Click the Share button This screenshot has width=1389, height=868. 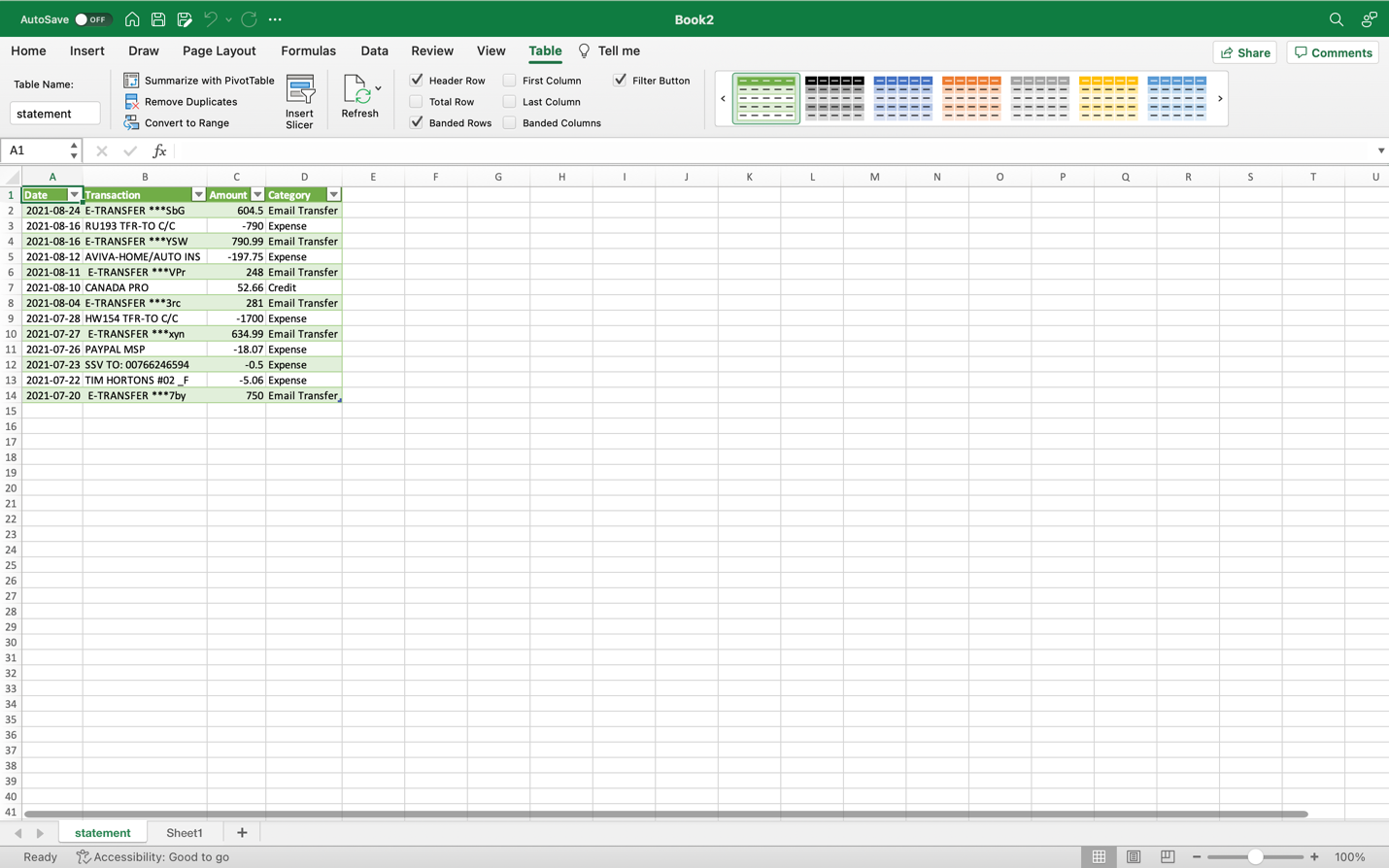(1245, 52)
